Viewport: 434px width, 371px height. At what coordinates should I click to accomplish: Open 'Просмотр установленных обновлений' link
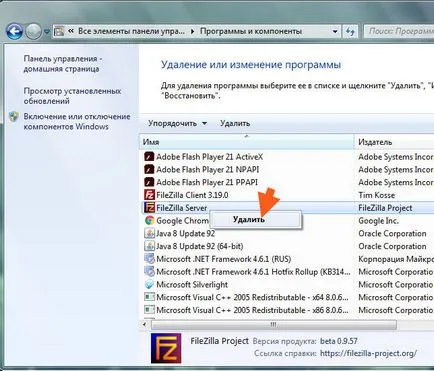click(x=72, y=96)
